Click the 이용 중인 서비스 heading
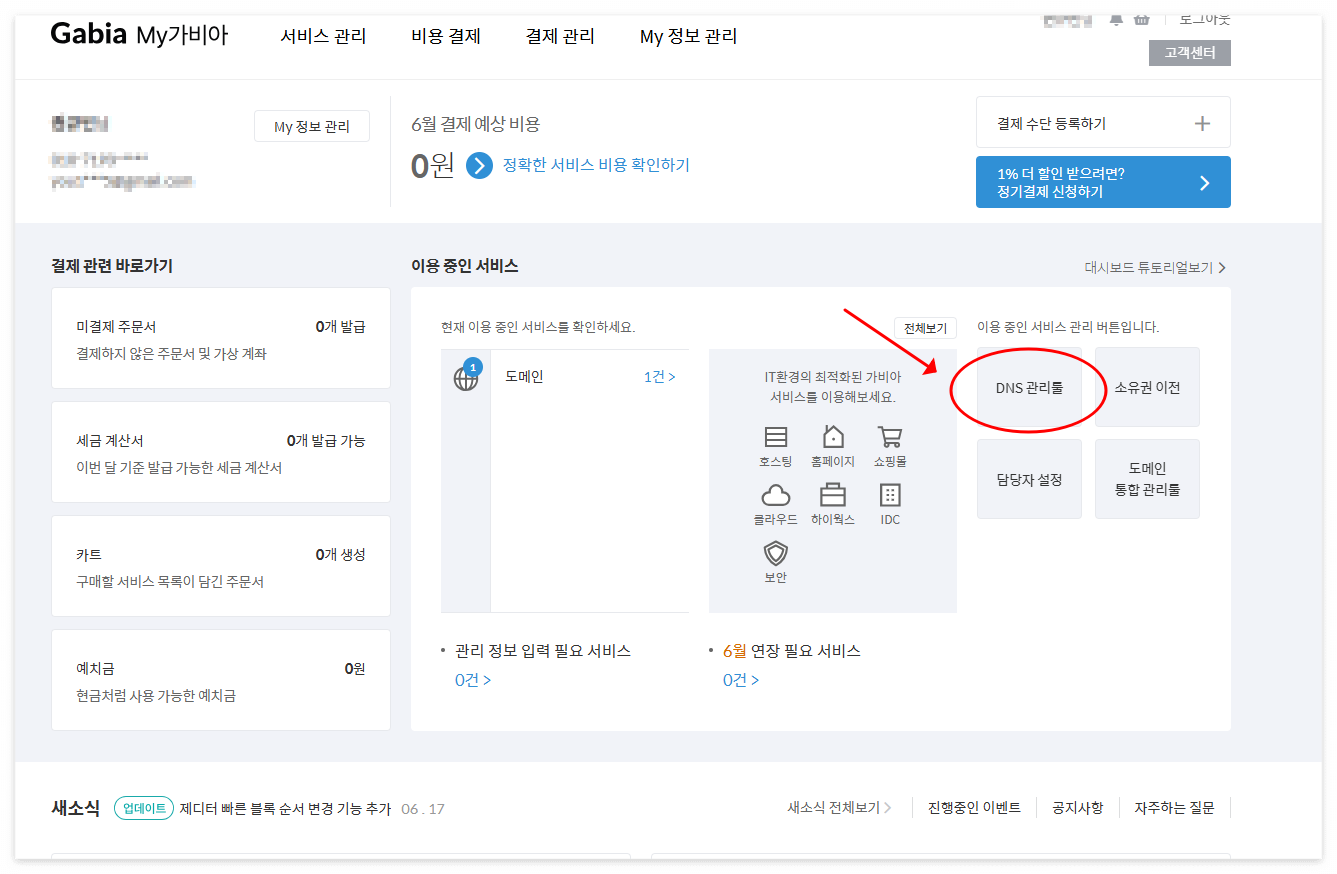 (465, 266)
